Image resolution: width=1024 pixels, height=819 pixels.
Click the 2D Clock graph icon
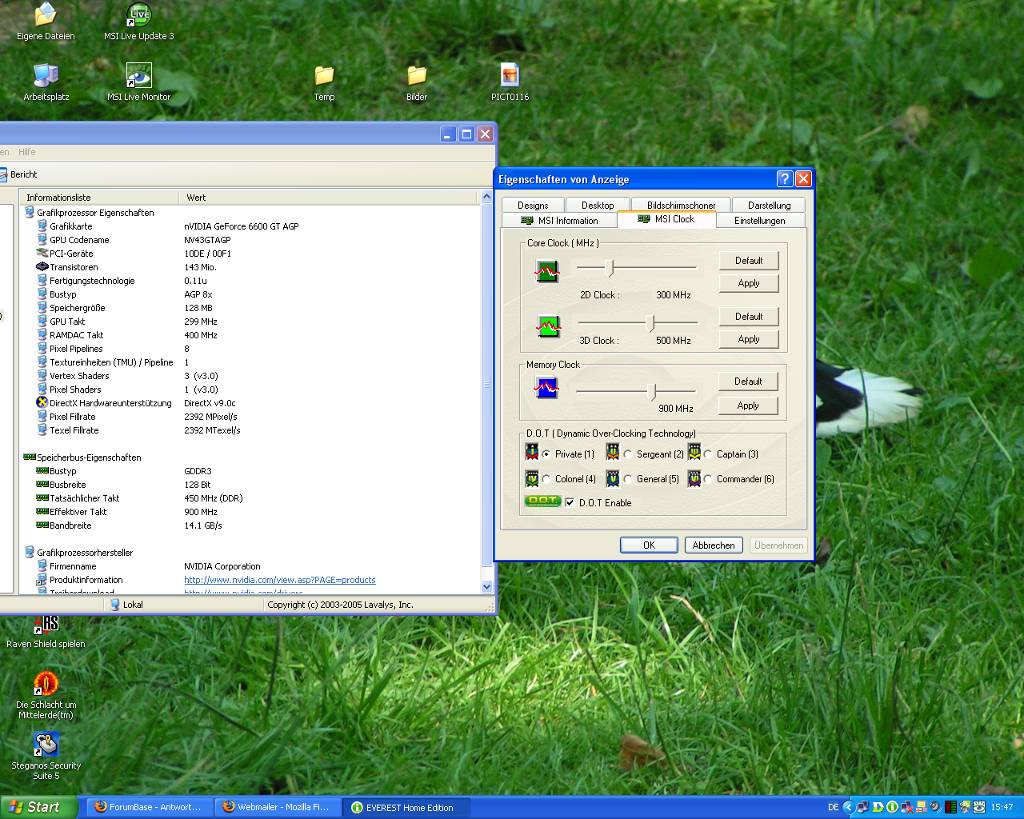coord(547,270)
